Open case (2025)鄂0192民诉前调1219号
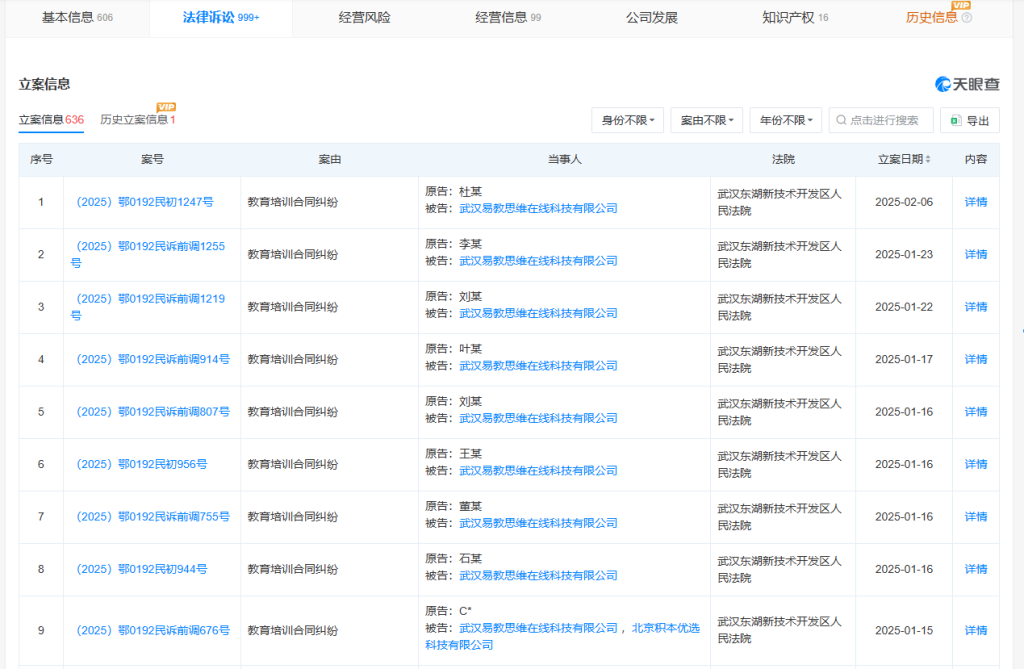Image resolution: width=1024 pixels, height=669 pixels. [148, 306]
